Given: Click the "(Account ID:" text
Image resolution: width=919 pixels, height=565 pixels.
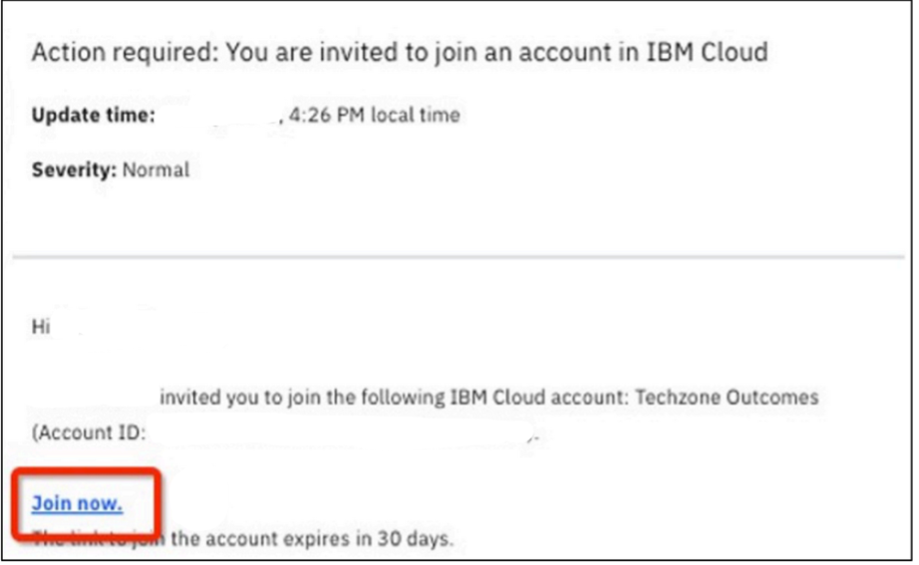Looking at the screenshot, I should pyautogui.click(x=89, y=433).
